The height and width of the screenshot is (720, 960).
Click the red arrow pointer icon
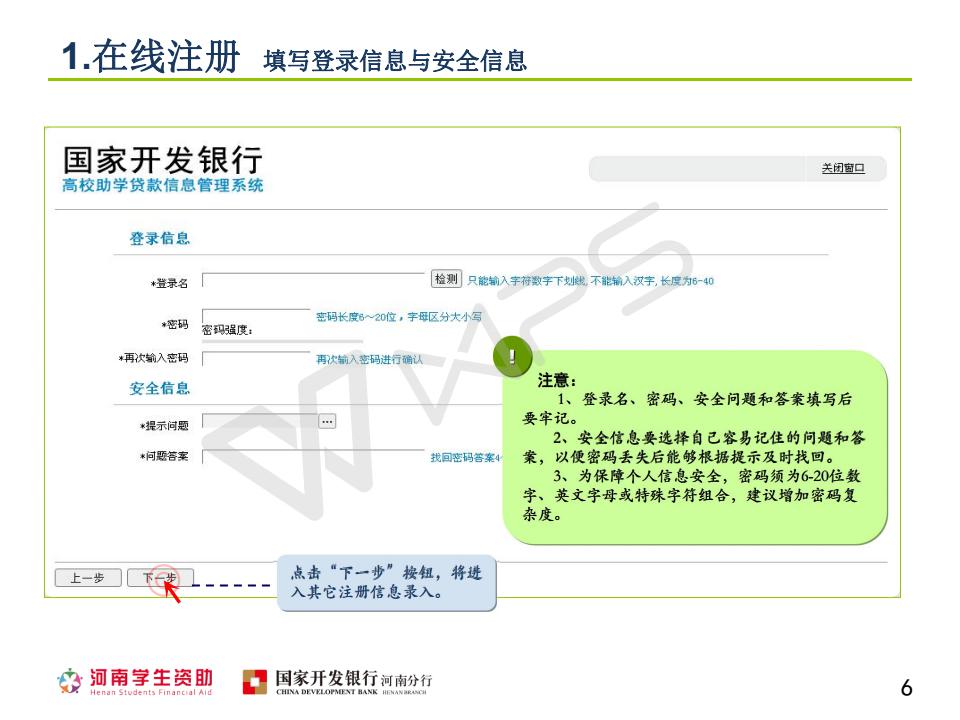(171, 593)
